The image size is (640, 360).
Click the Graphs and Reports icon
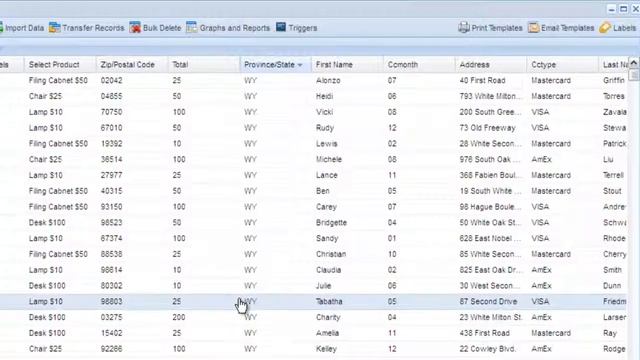pyautogui.click(x=191, y=27)
